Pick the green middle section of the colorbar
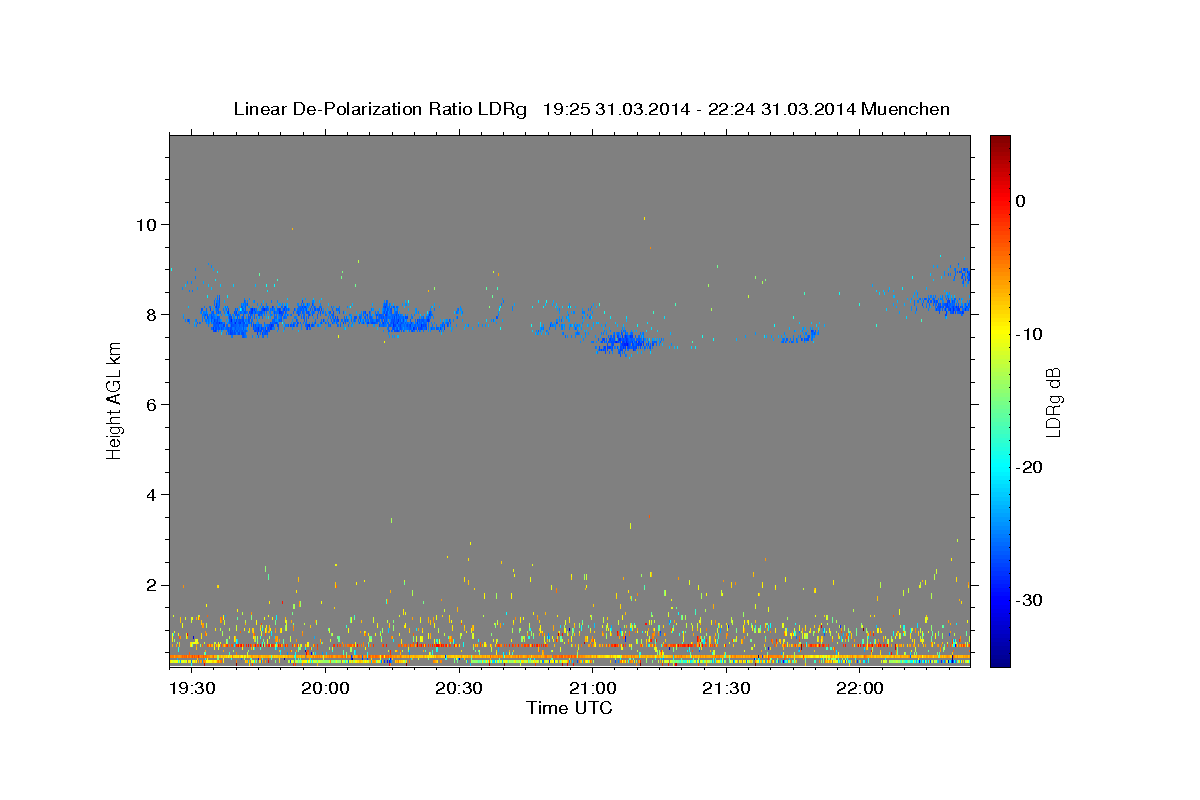 999,400
